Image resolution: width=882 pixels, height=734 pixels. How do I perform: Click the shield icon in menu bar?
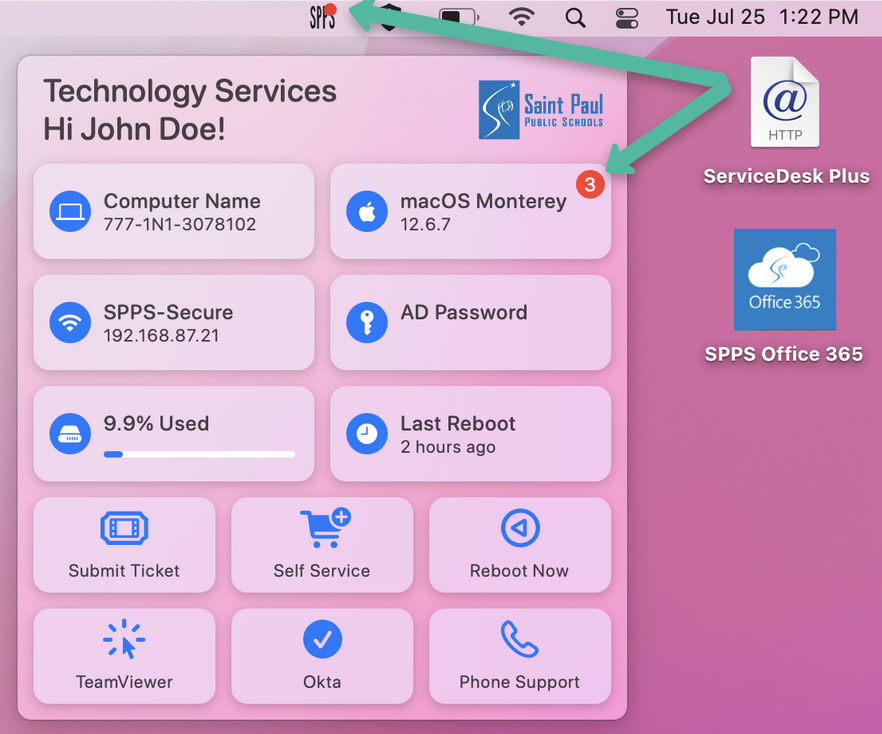[390, 18]
